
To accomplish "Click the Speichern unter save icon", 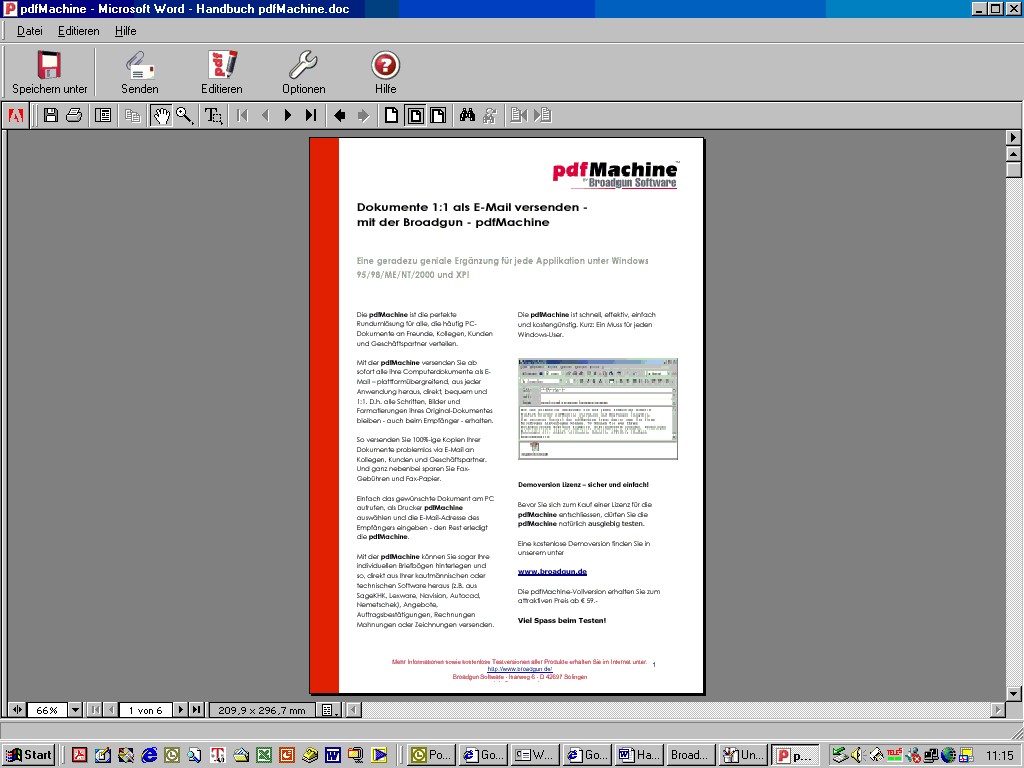I will coord(49,65).
